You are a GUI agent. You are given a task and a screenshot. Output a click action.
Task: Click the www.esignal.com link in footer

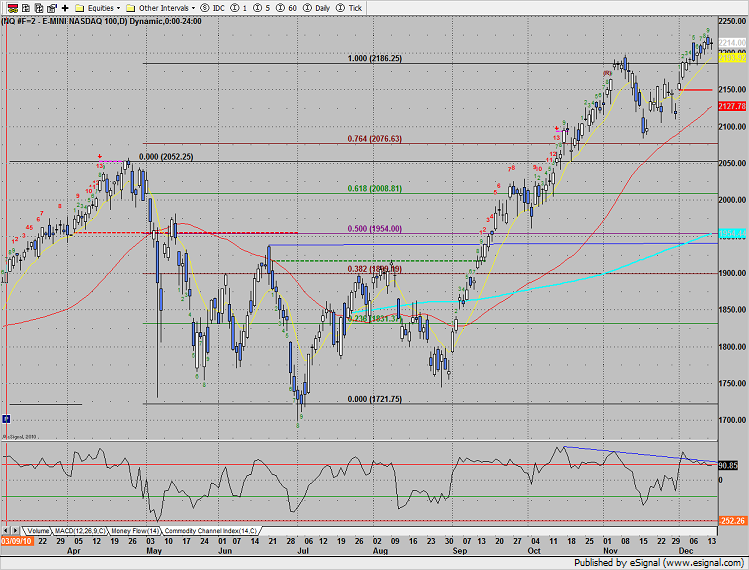coord(702,563)
